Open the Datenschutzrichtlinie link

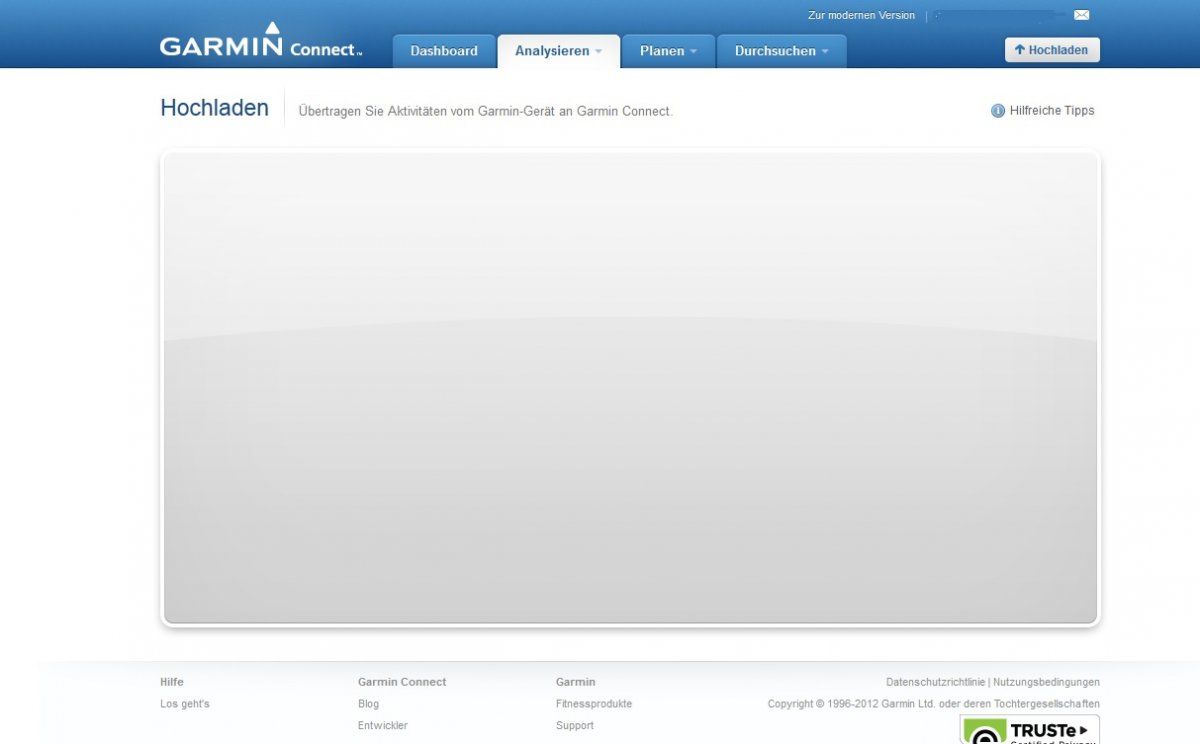pos(935,682)
